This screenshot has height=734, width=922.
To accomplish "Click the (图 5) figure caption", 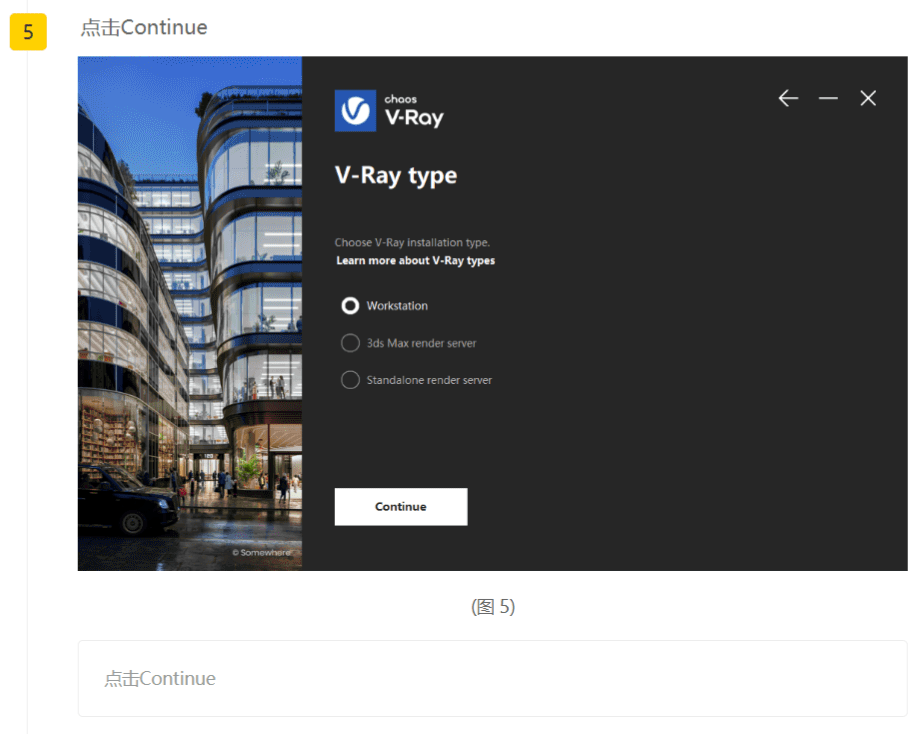I will [x=493, y=606].
